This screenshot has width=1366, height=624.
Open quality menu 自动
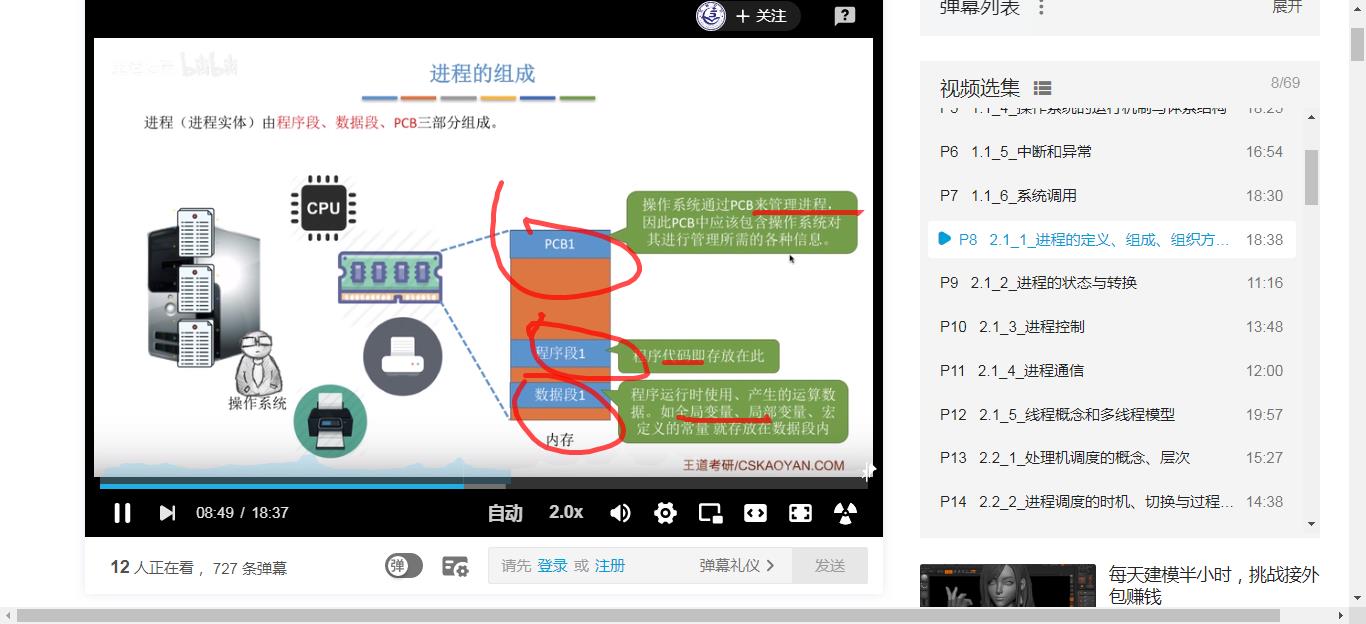(x=505, y=513)
